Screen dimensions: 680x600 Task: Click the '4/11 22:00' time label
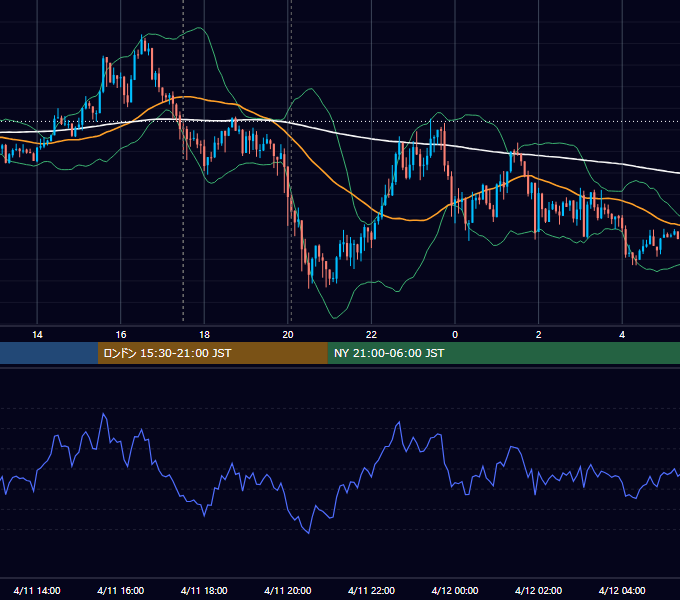coord(371,590)
